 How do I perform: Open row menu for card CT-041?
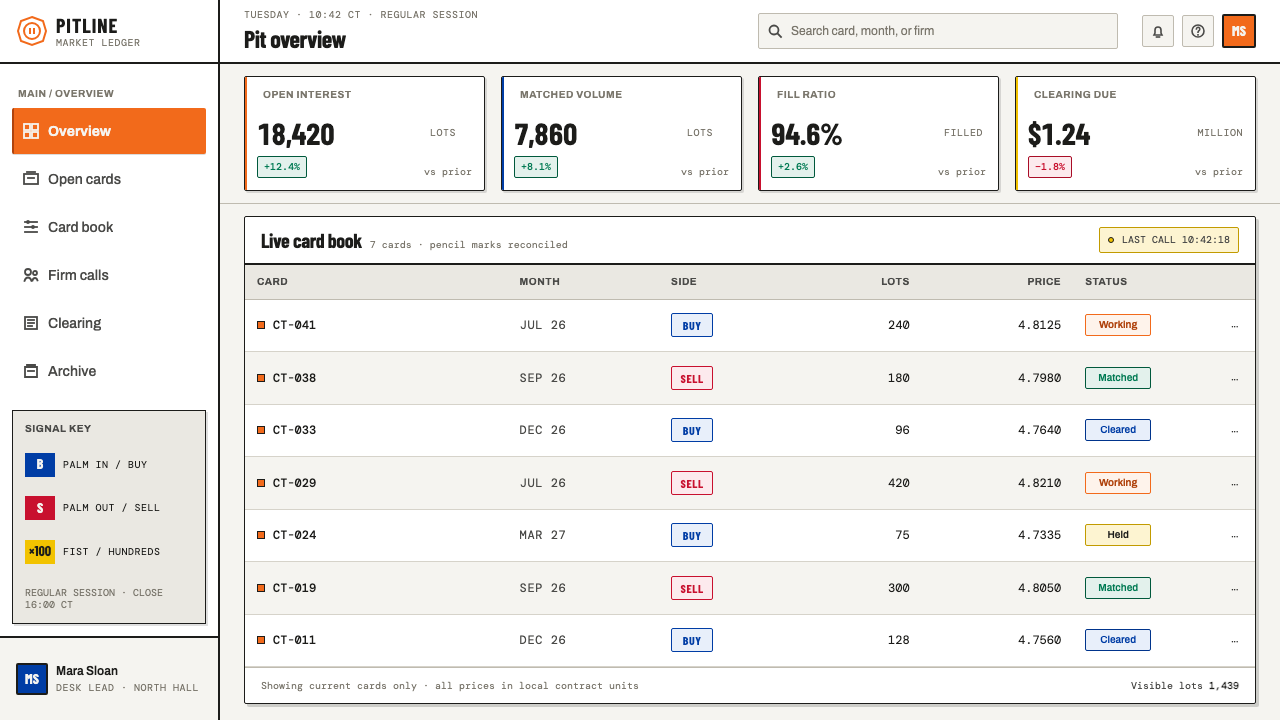pyautogui.click(x=1234, y=325)
